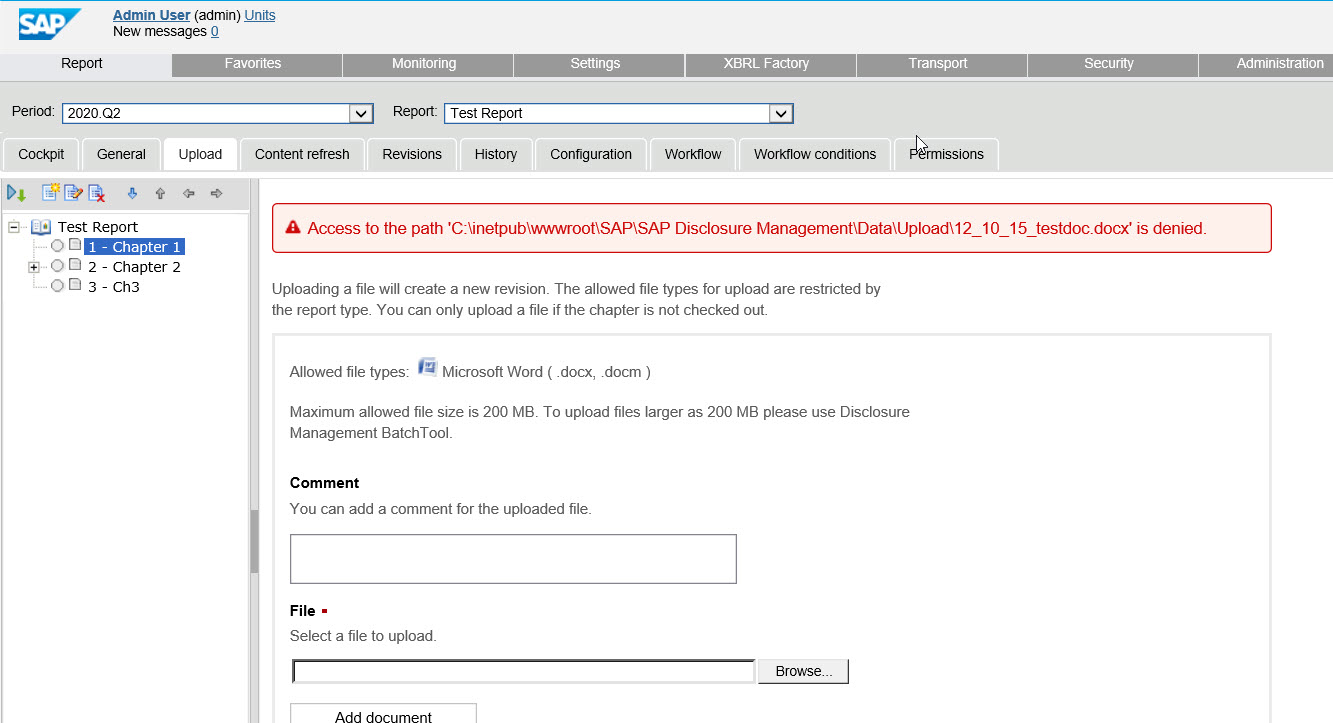Viewport: 1333px width, 723px height.
Task: Click the file path input field
Action: [x=524, y=671]
